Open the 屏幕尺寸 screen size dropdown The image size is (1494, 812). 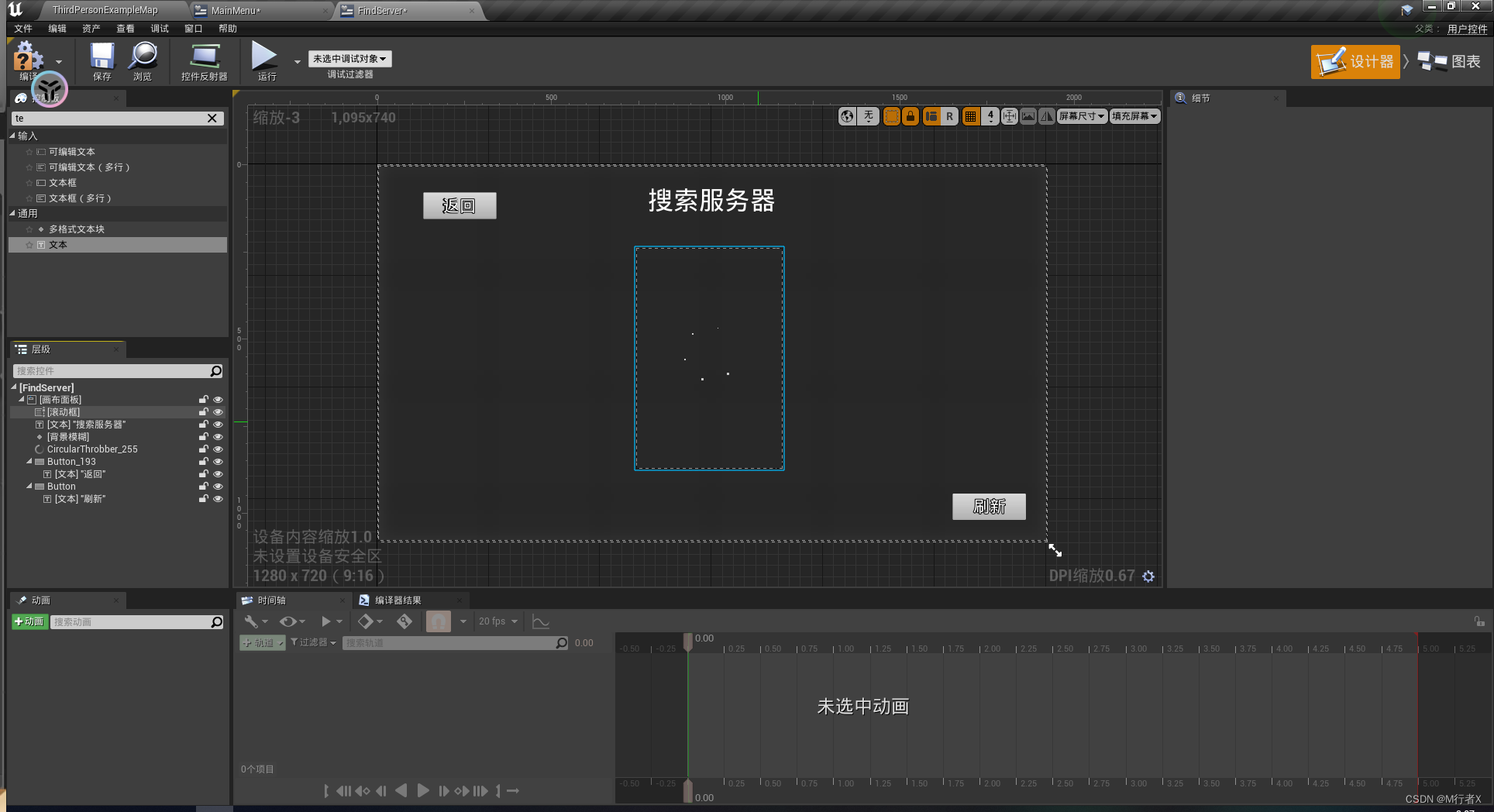coord(1083,116)
